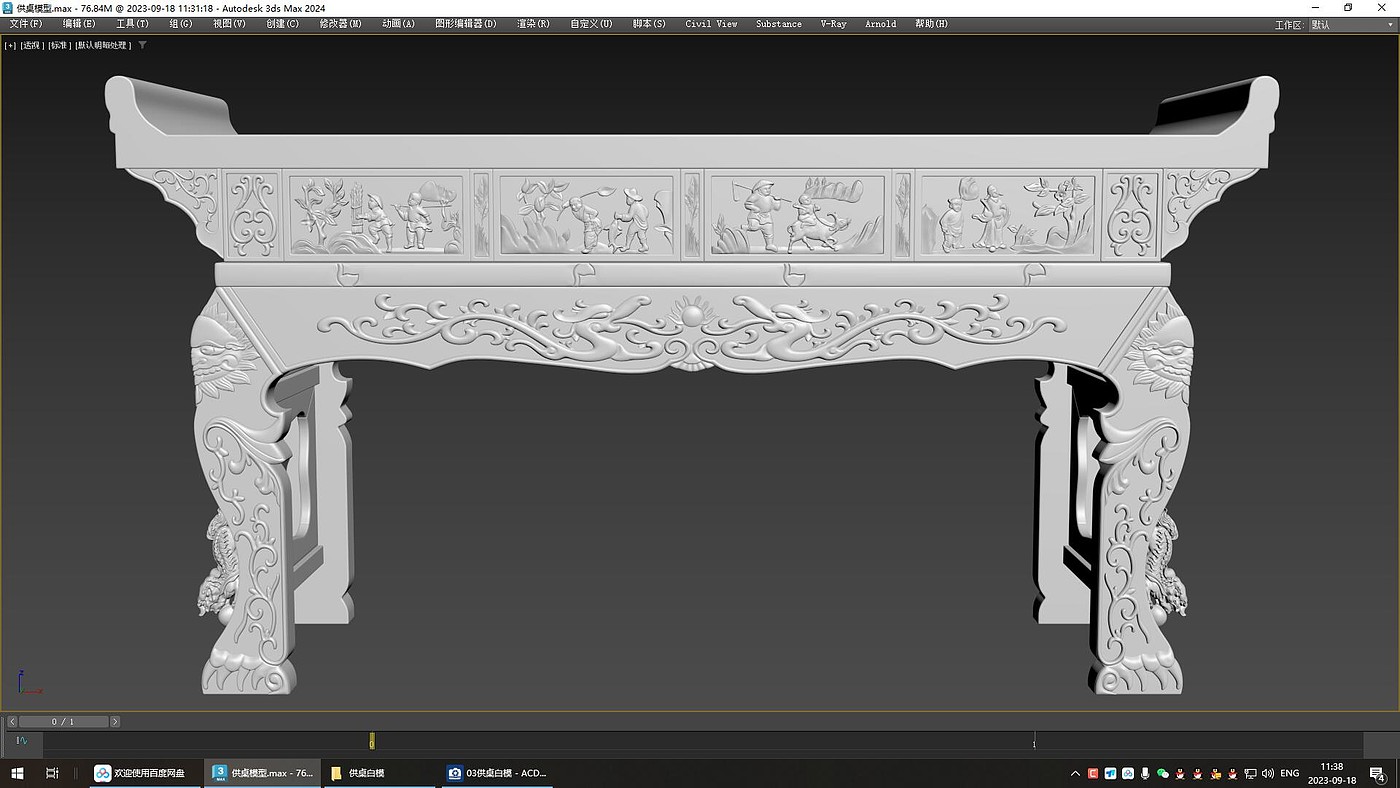The width and height of the screenshot is (1400, 788).
Task: Open the 渲染(R) rendering menu
Action: coord(533,24)
